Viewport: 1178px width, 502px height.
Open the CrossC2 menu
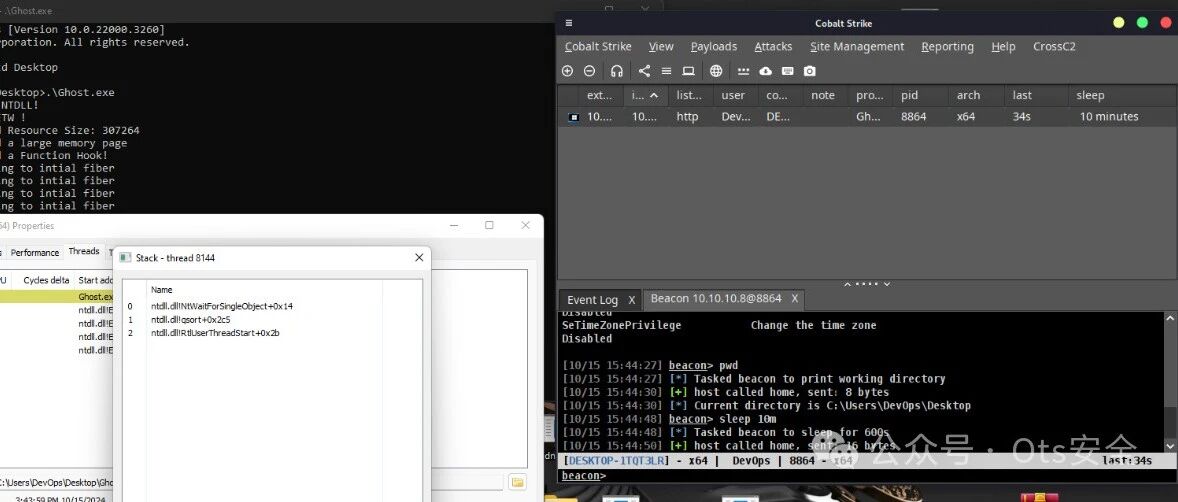point(1054,47)
